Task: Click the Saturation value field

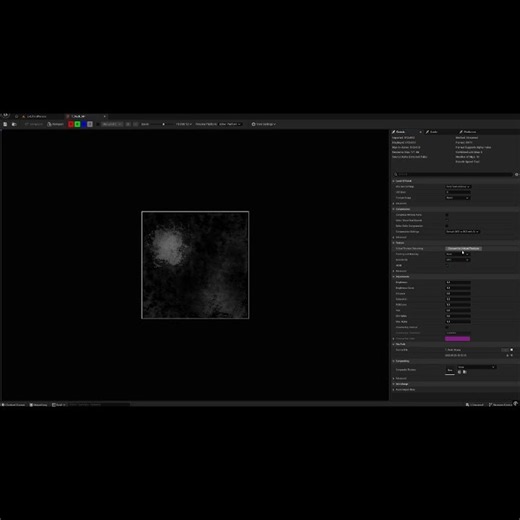Action: pyautogui.click(x=458, y=299)
